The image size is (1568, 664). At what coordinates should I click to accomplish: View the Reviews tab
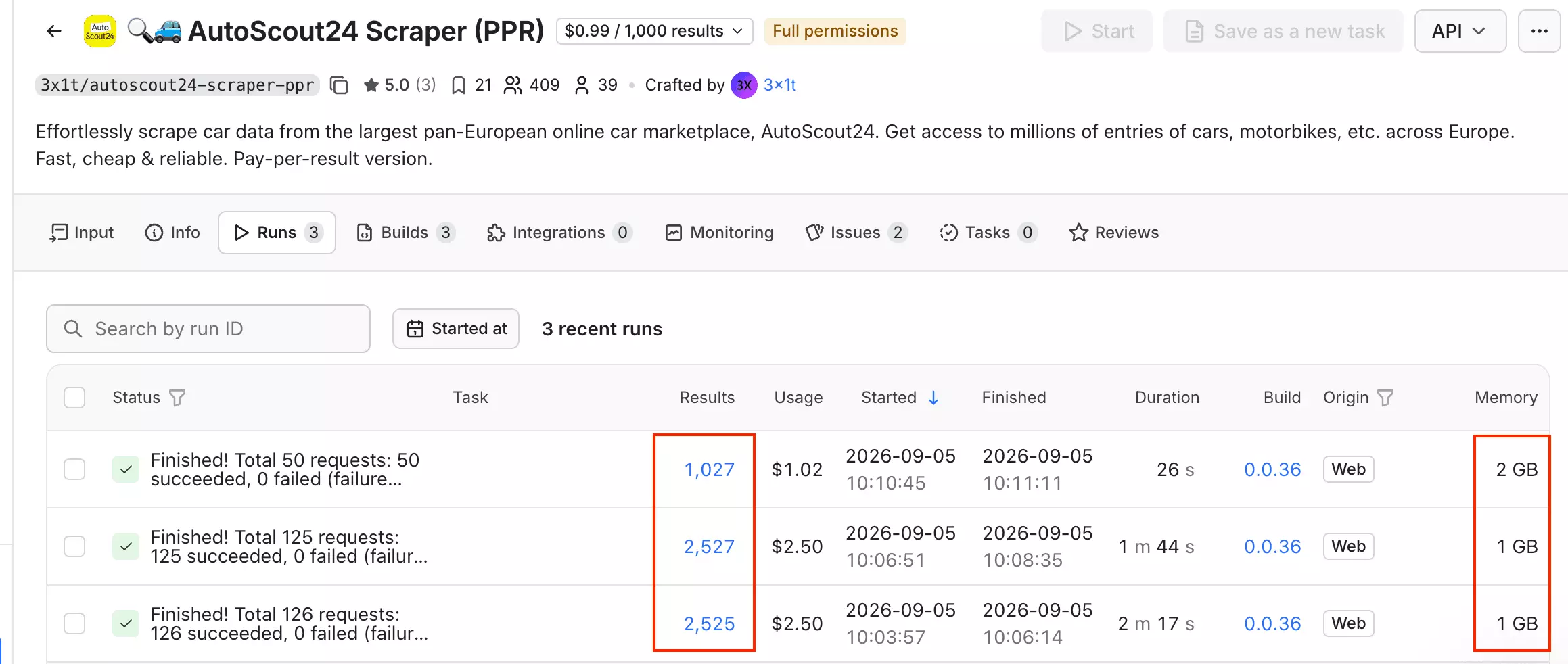[x=1114, y=233]
